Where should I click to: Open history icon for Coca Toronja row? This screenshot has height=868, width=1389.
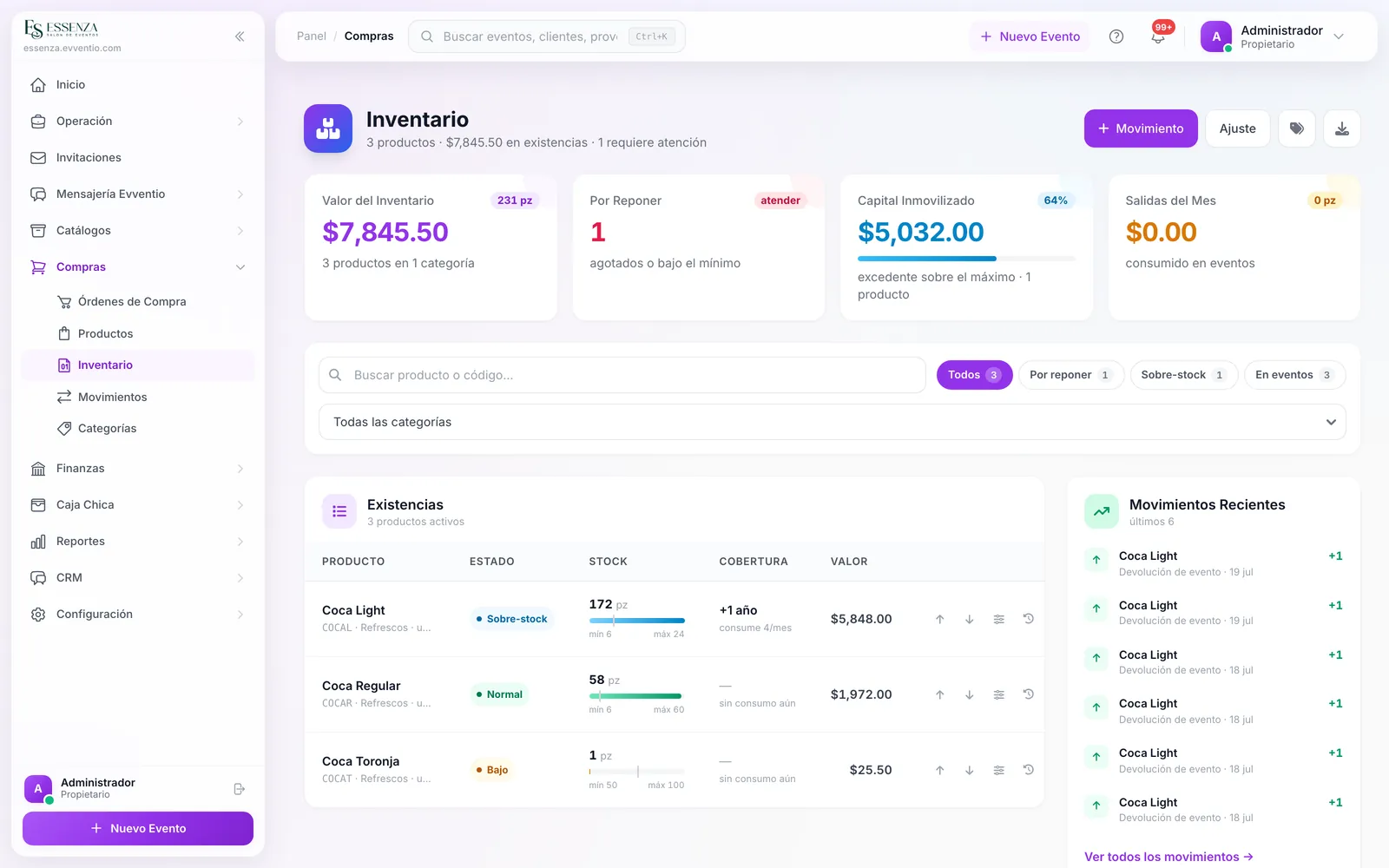click(x=1029, y=770)
